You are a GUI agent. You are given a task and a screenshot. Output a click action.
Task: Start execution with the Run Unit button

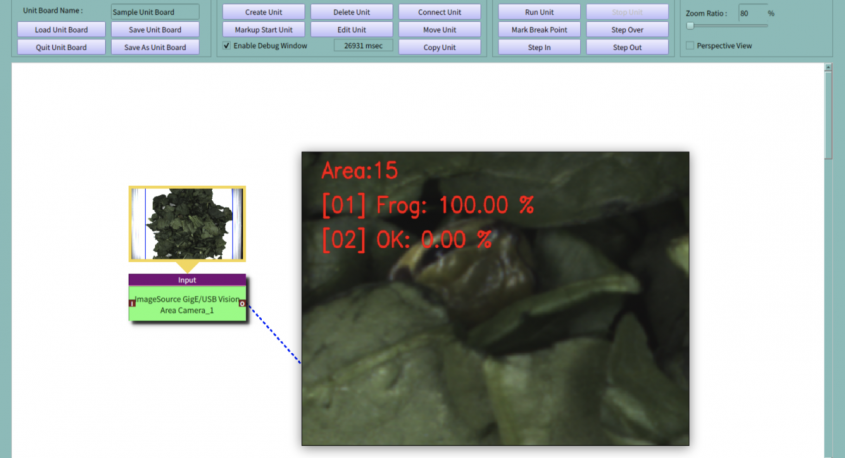click(x=539, y=12)
